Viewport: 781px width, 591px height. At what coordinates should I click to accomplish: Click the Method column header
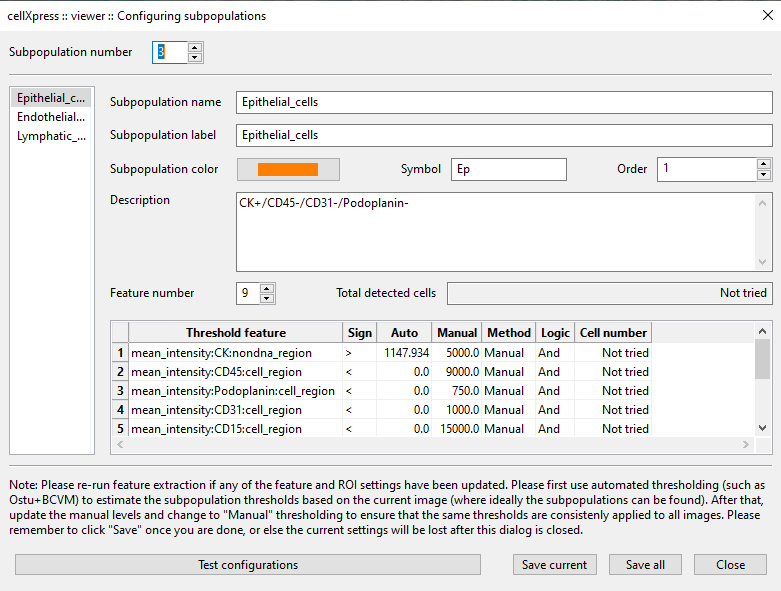[x=509, y=333]
